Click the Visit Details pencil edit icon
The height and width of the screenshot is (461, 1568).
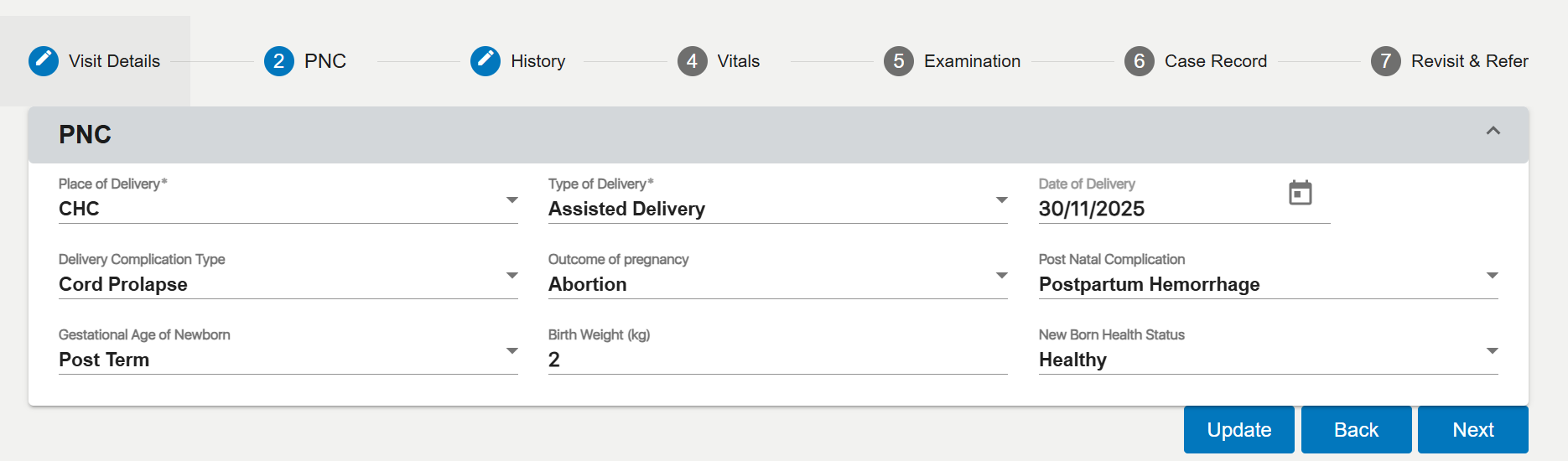point(44,61)
